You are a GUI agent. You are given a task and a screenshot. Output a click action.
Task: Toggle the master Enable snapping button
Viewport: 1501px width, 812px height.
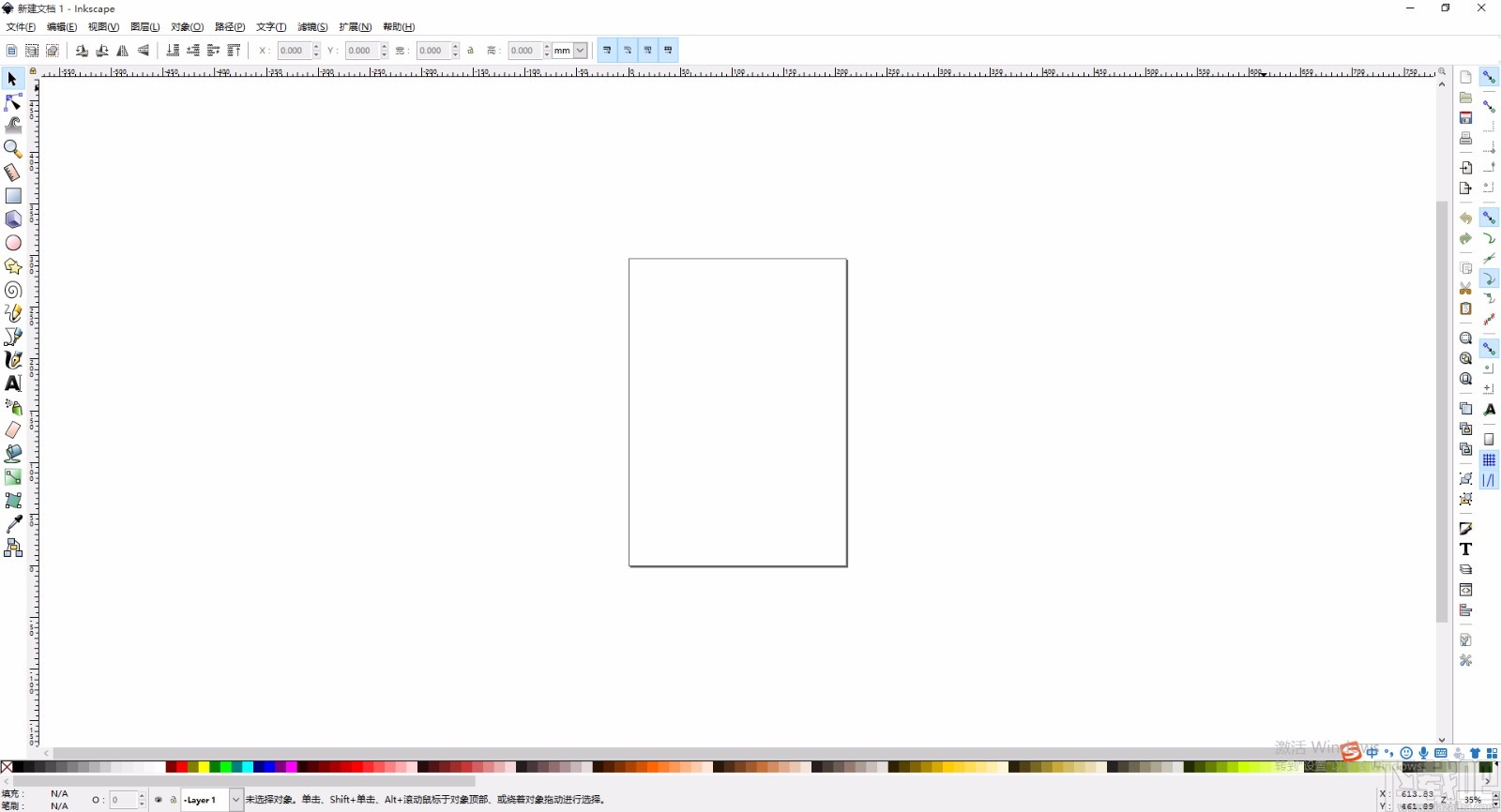click(1489, 77)
